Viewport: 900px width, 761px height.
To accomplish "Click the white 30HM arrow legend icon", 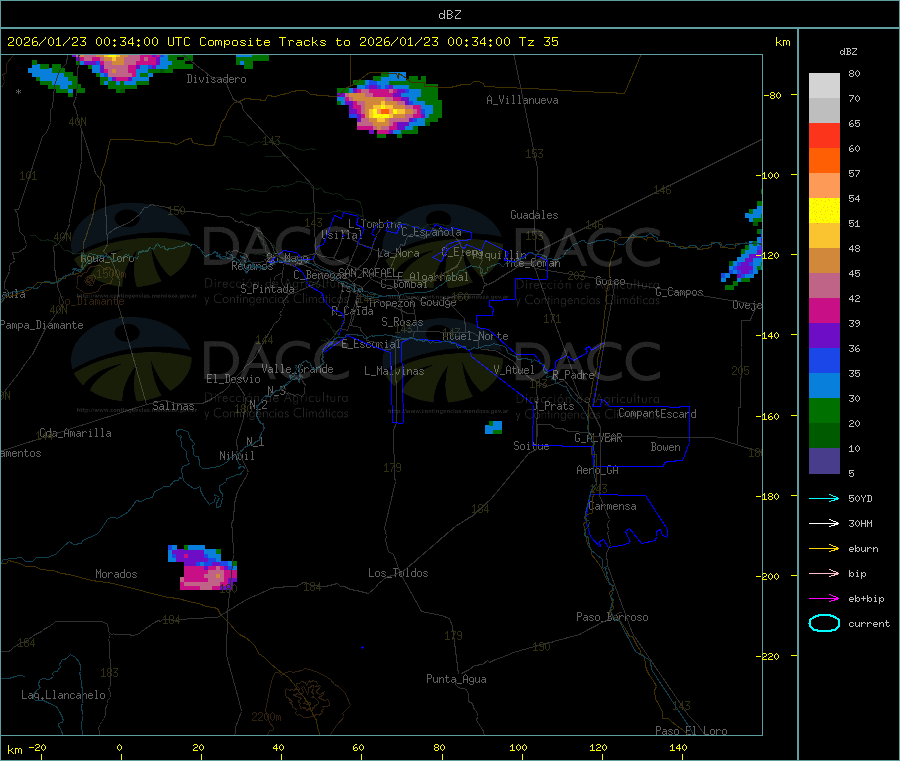I will pos(824,523).
